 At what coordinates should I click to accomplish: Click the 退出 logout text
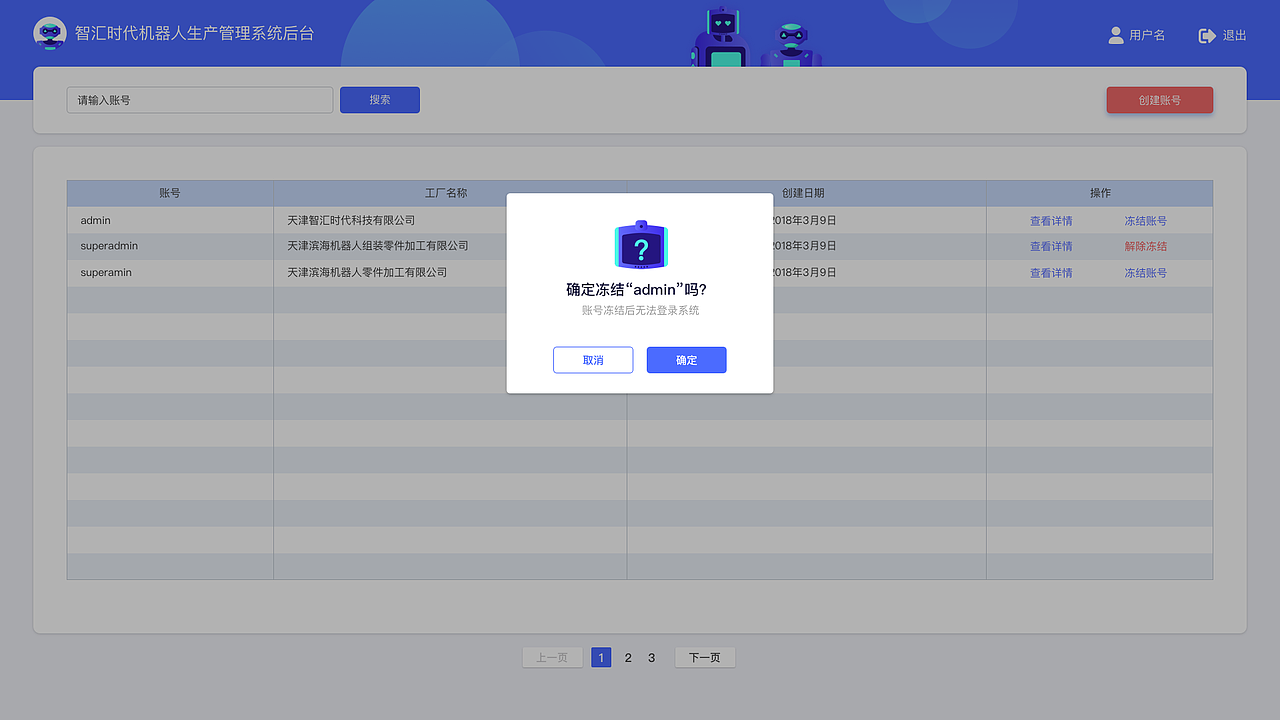(1234, 35)
